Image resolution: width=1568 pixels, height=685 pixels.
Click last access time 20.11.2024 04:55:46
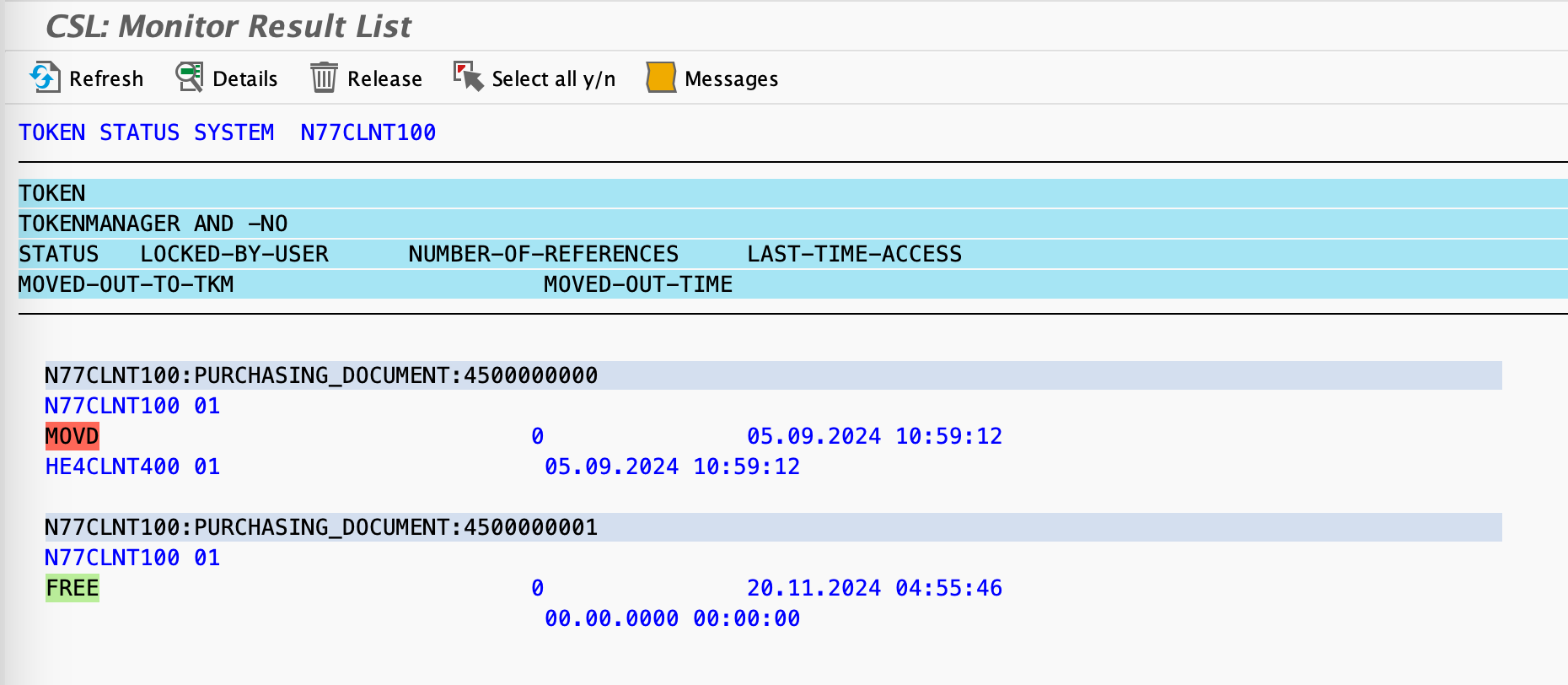tap(874, 588)
